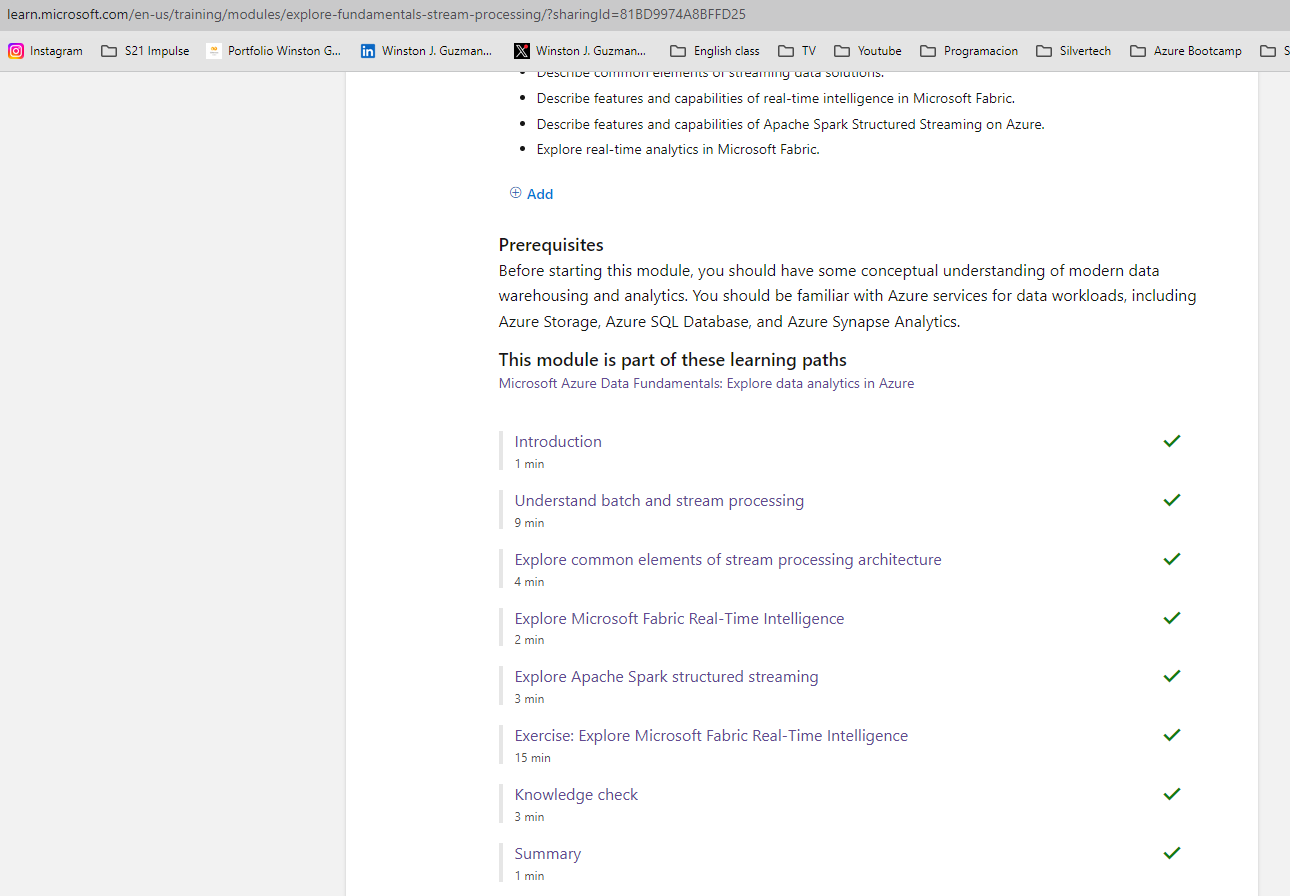This screenshot has width=1290, height=896.
Task: Open the LinkedIn Winston J. Guzman bookmark
Action: (x=427, y=51)
